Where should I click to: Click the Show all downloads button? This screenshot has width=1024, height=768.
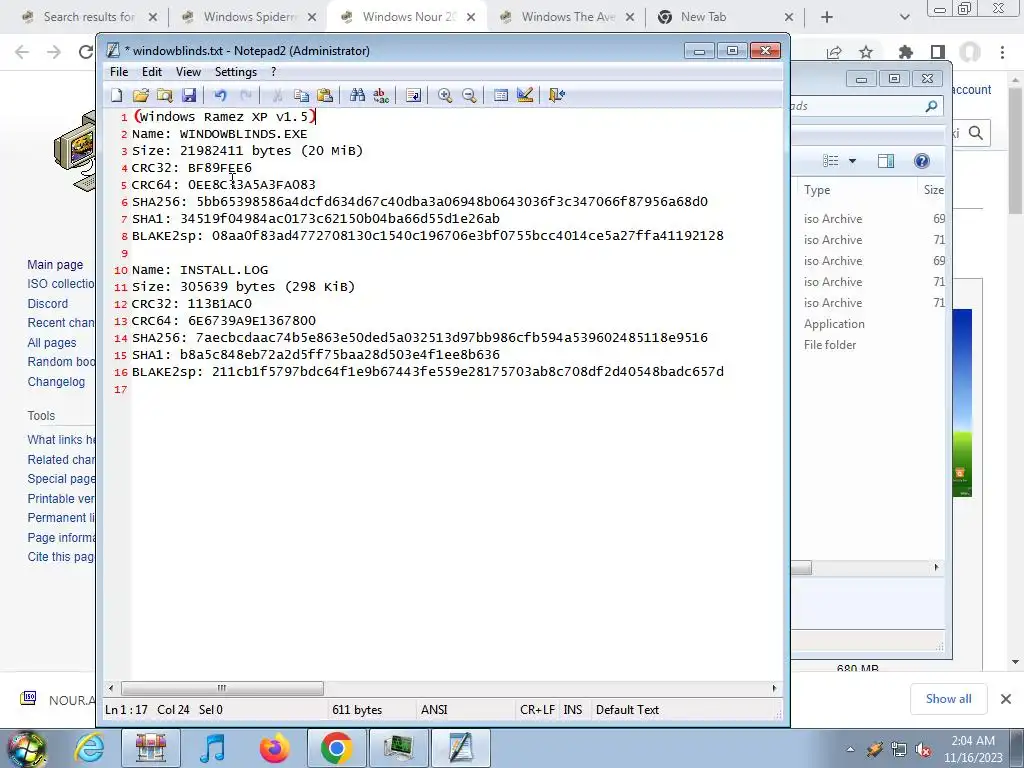[x=948, y=699]
